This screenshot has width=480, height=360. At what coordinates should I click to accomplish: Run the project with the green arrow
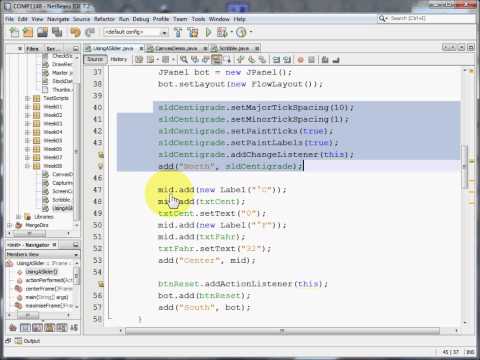point(208,32)
